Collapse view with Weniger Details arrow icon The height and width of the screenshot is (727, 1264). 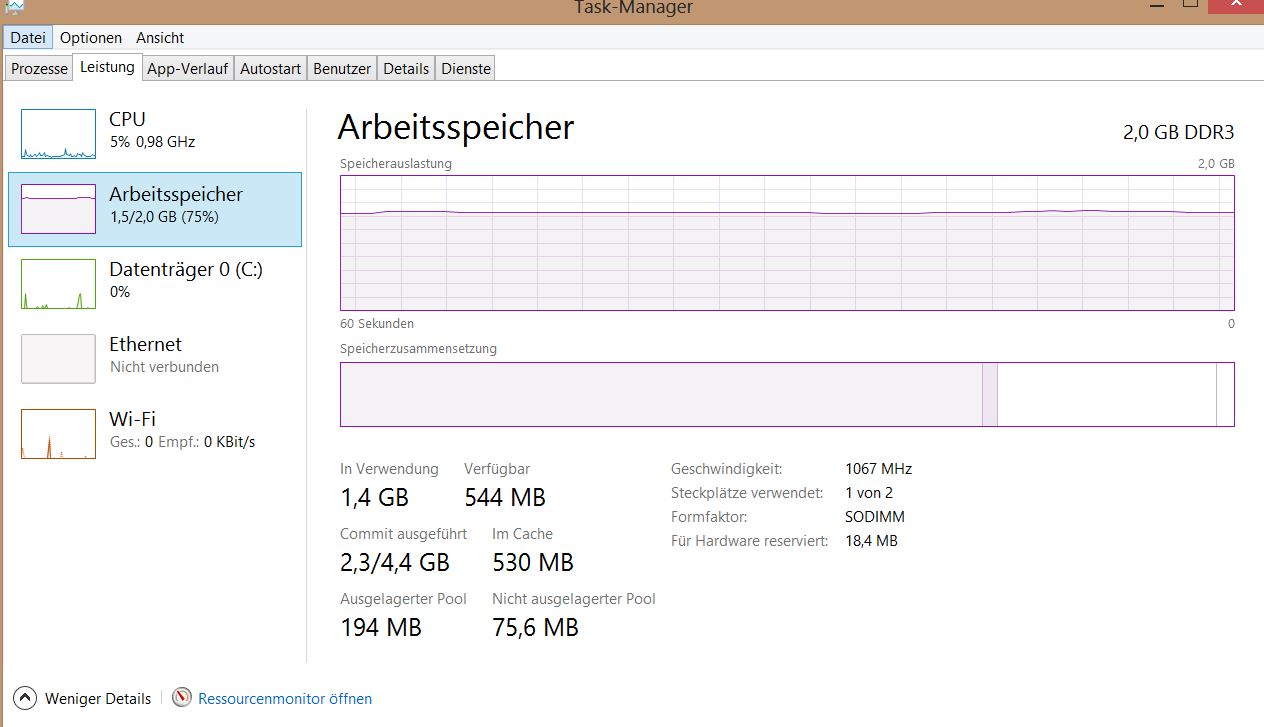pos(26,698)
